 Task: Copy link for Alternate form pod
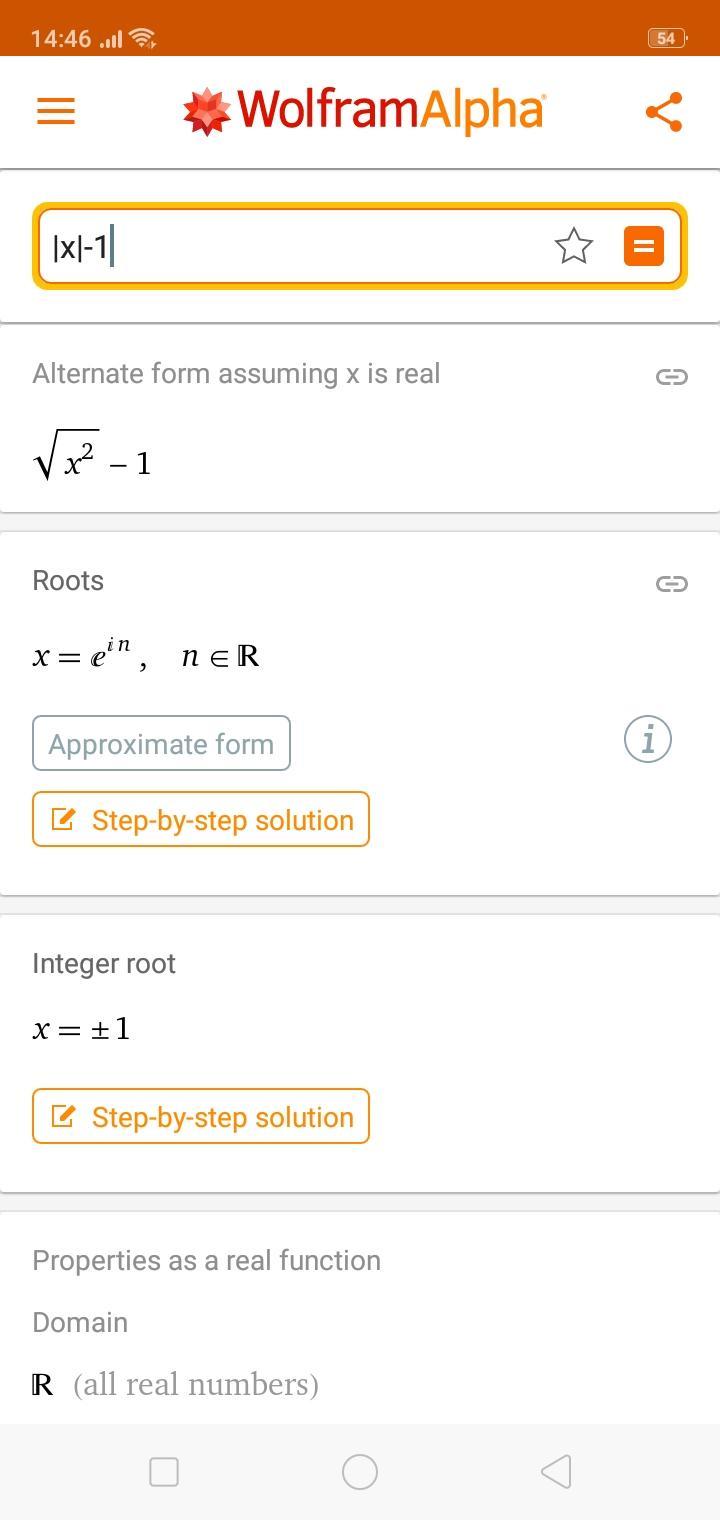pyautogui.click(x=671, y=376)
